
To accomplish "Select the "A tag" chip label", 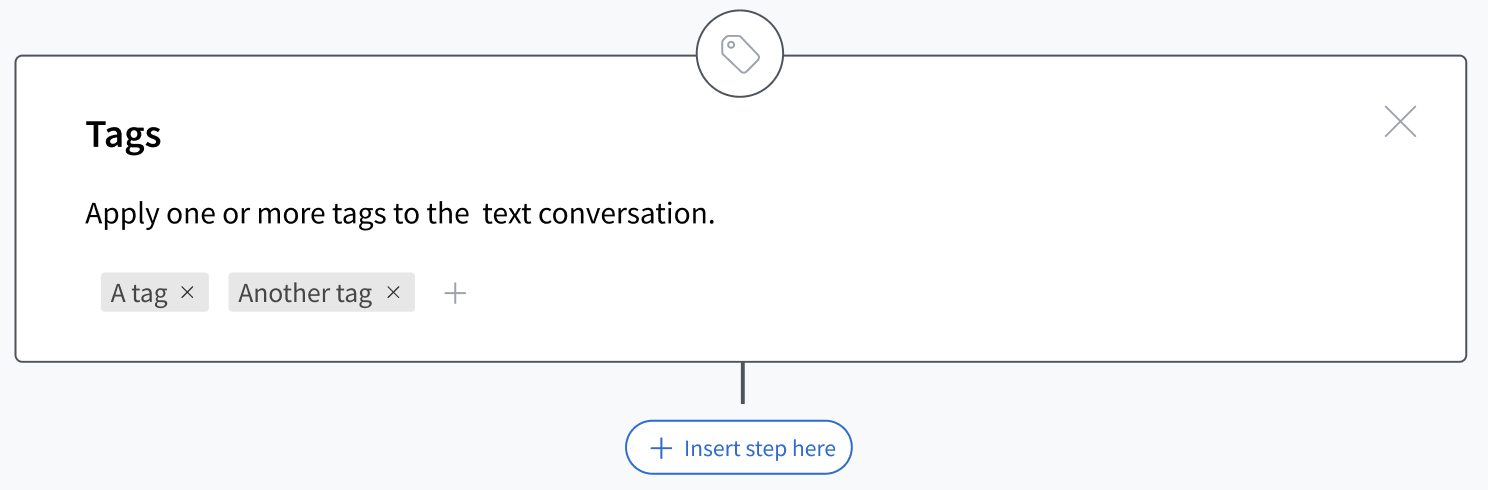I will click(x=139, y=293).
